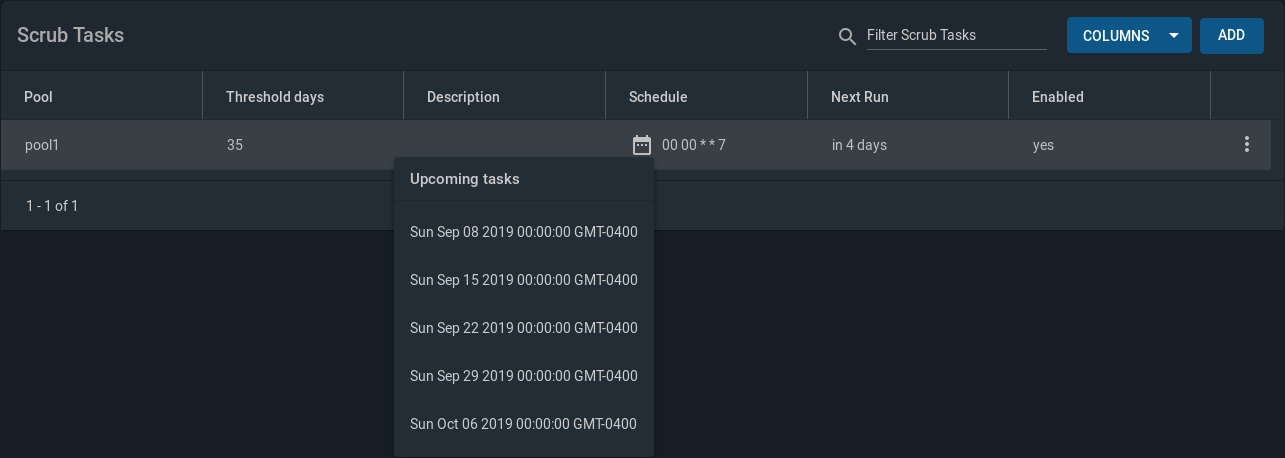Sort by the Pool column header
Viewport: 1285px width, 458px height.
click(39, 97)
